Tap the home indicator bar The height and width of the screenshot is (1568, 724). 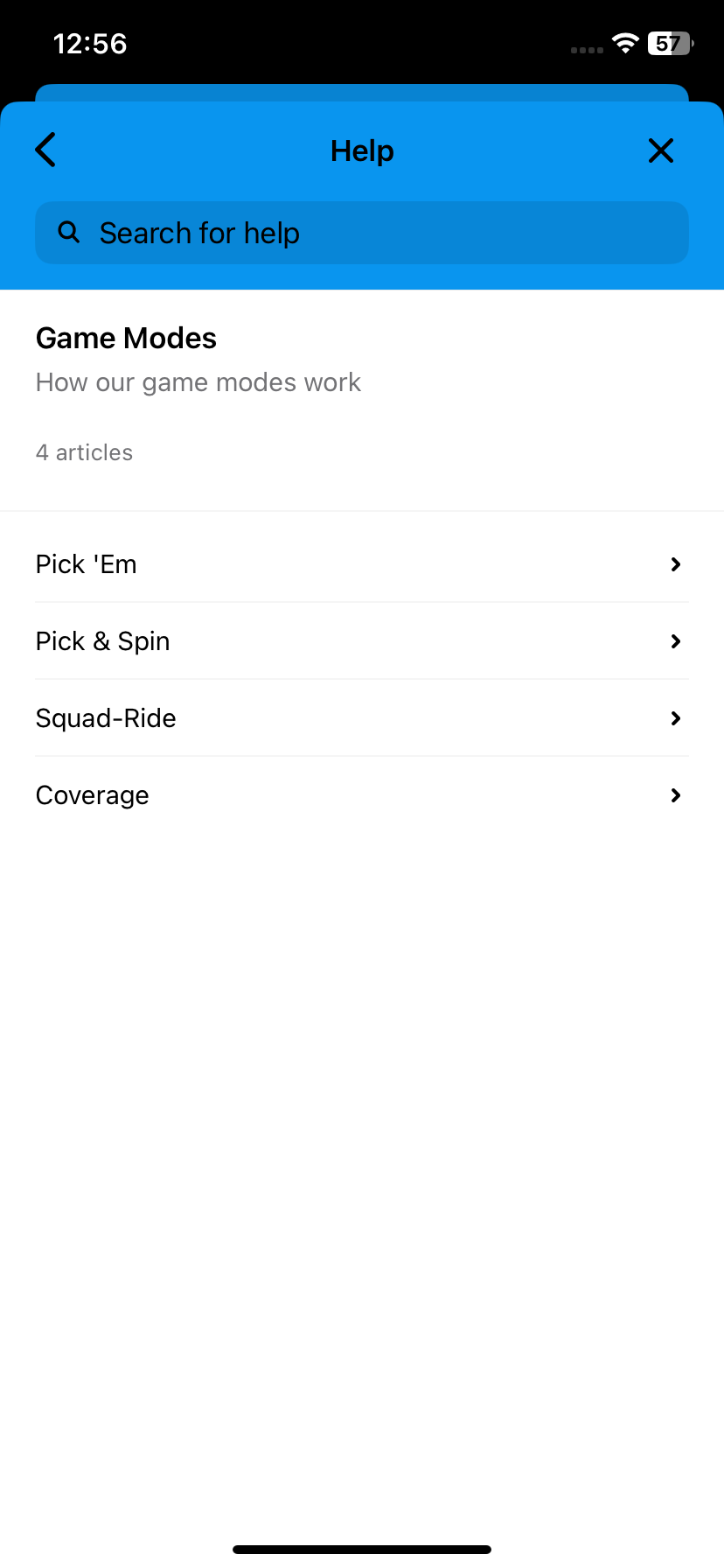[x=362, y=1550]
